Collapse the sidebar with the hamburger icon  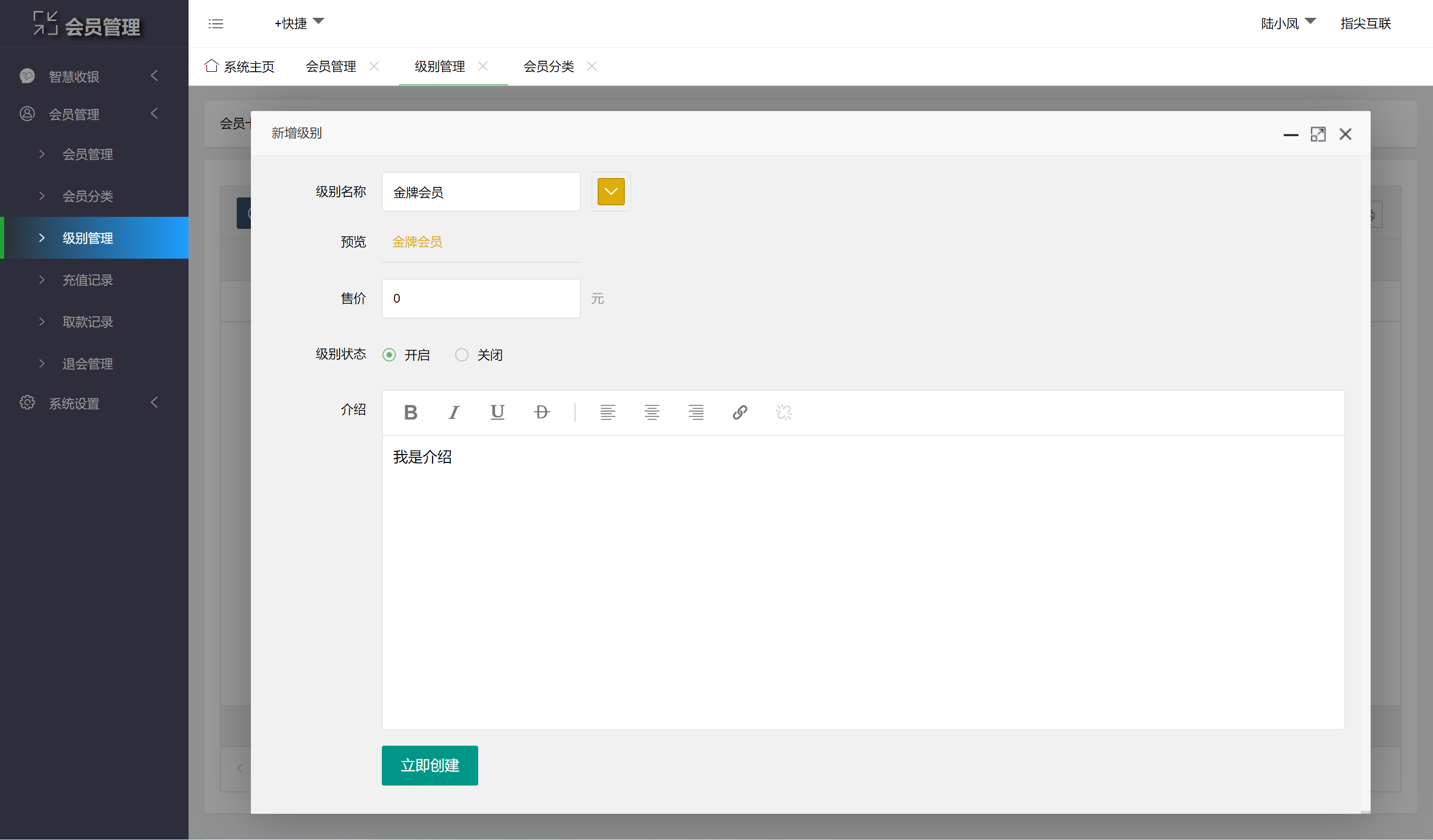click(x=215, y=24)
